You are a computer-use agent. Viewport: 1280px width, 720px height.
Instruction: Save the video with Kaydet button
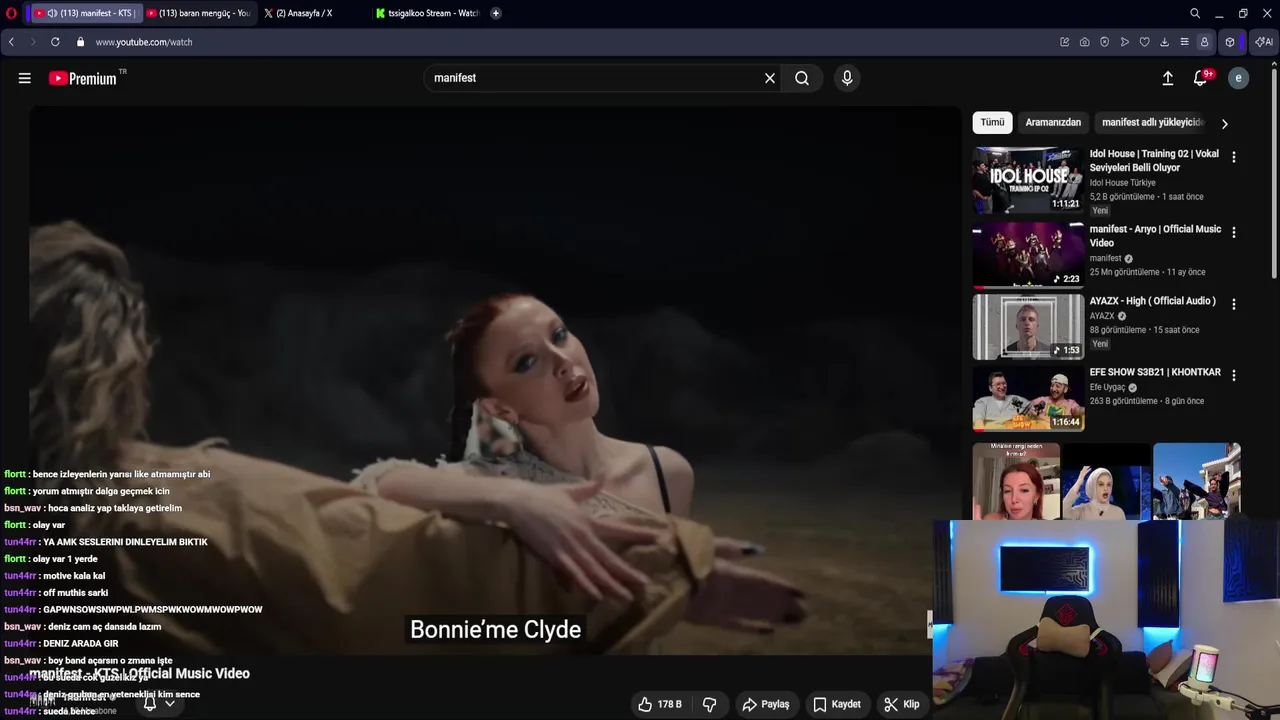point(837,704)
